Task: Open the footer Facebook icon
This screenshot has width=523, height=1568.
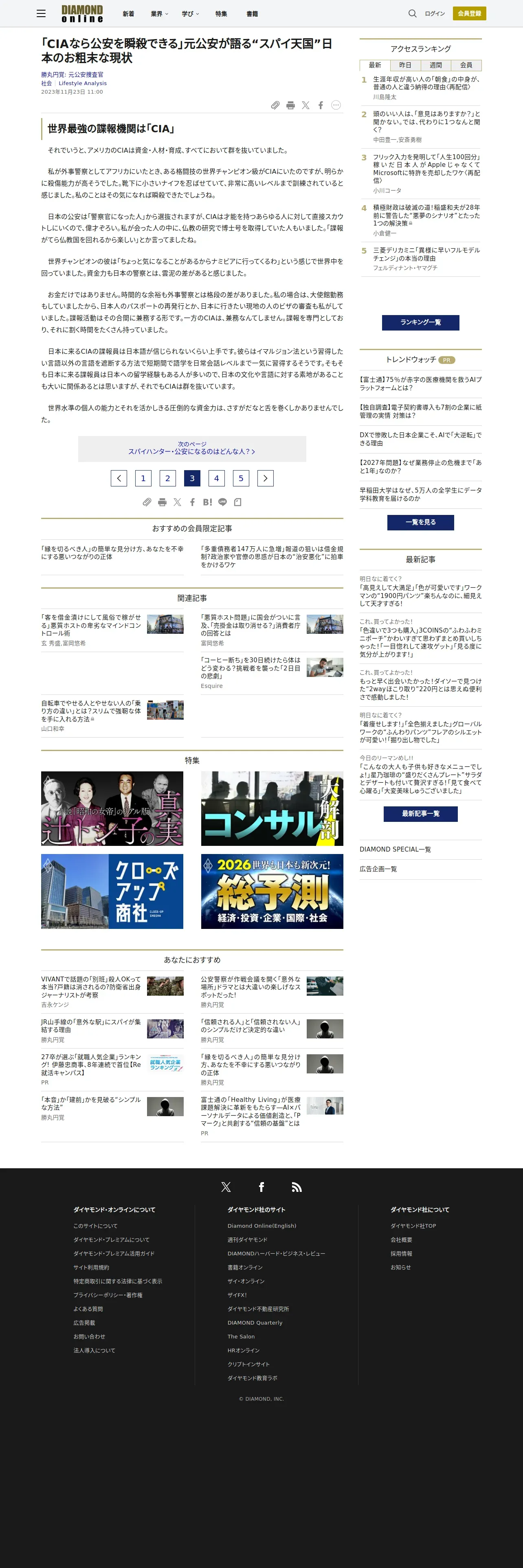Action: 261,1187
